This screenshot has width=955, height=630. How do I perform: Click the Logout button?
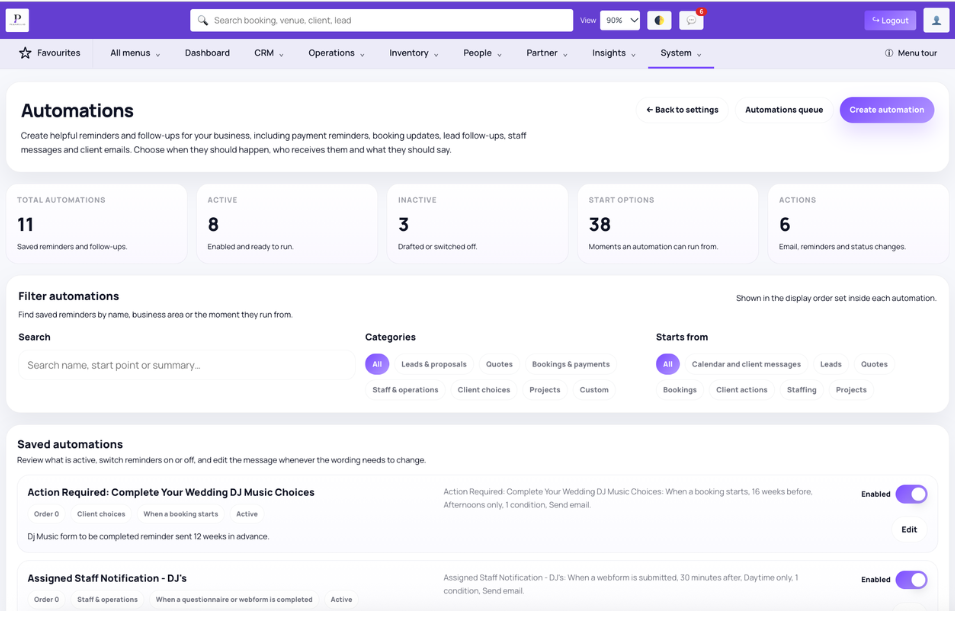tap(890, 20)
